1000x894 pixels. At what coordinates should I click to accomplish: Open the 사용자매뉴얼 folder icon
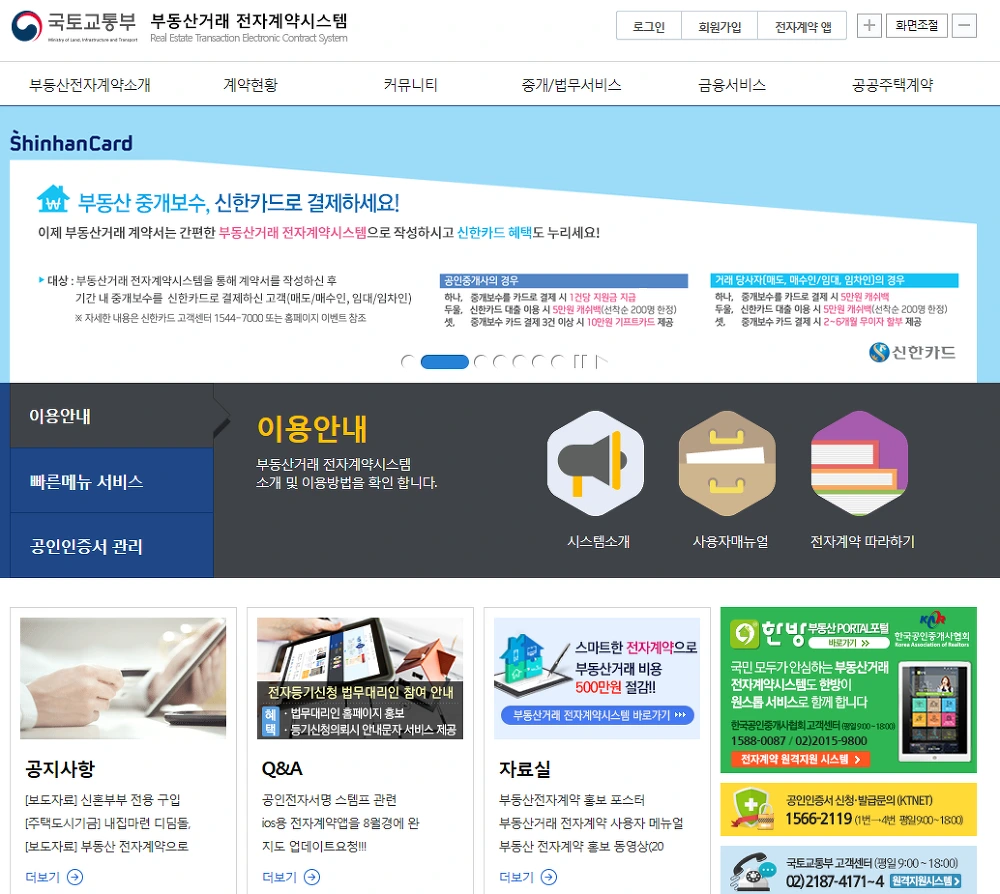(727, 464)
